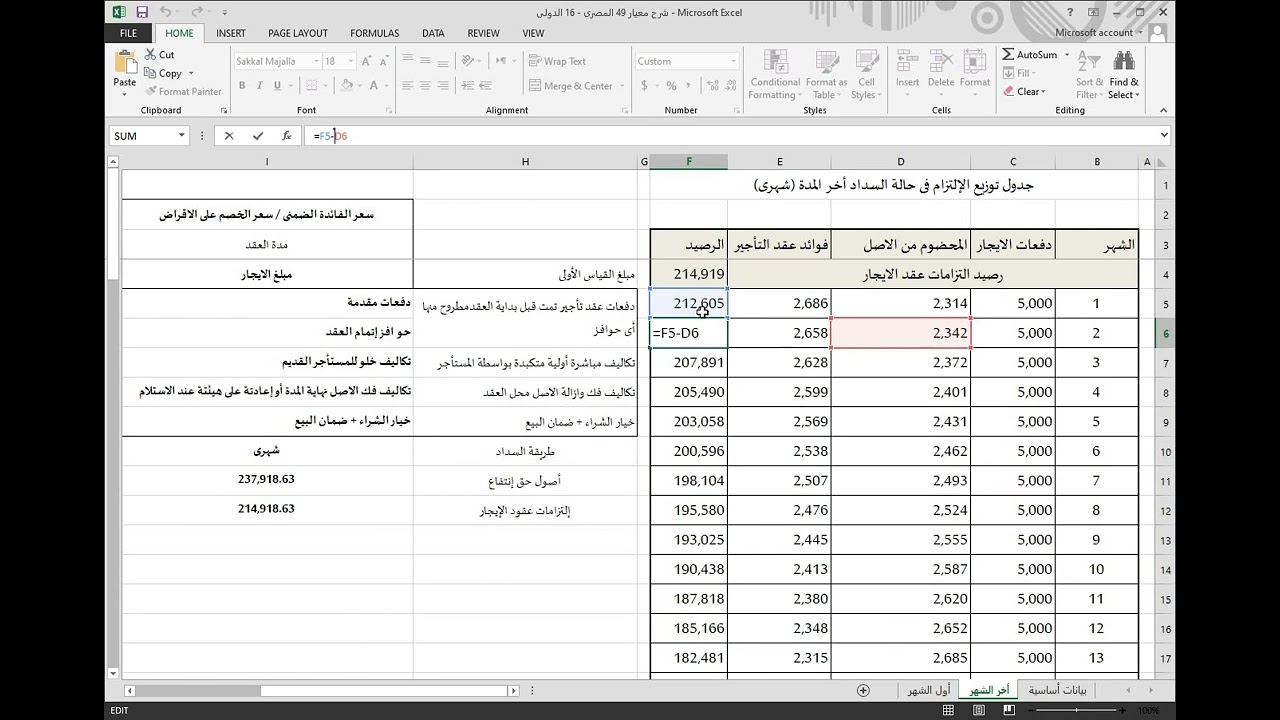Apply comma number style
This screenshot has width=1280, height=720.
pyautogui.click(x=686, y=86)
